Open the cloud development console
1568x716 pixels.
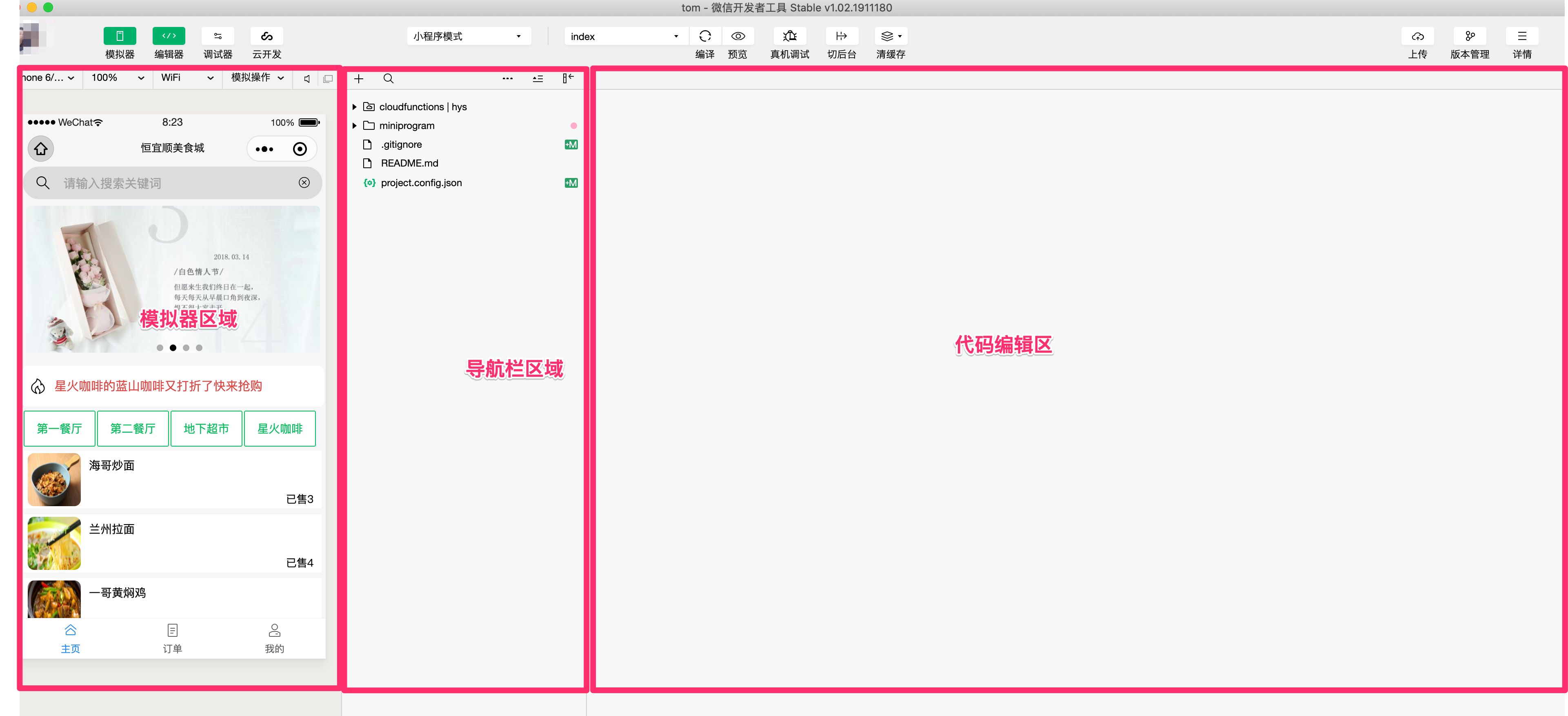pyautogui.click(x=267, y=36)
